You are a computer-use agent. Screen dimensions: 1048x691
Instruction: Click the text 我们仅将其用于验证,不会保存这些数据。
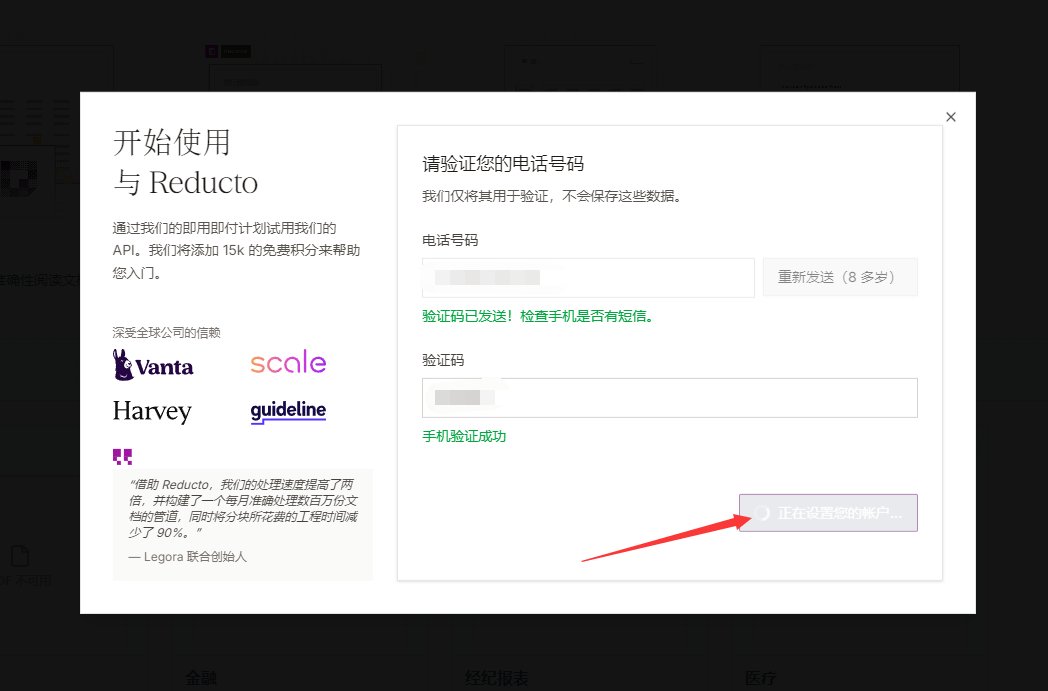pyautogui.click(x=552, y=196)
